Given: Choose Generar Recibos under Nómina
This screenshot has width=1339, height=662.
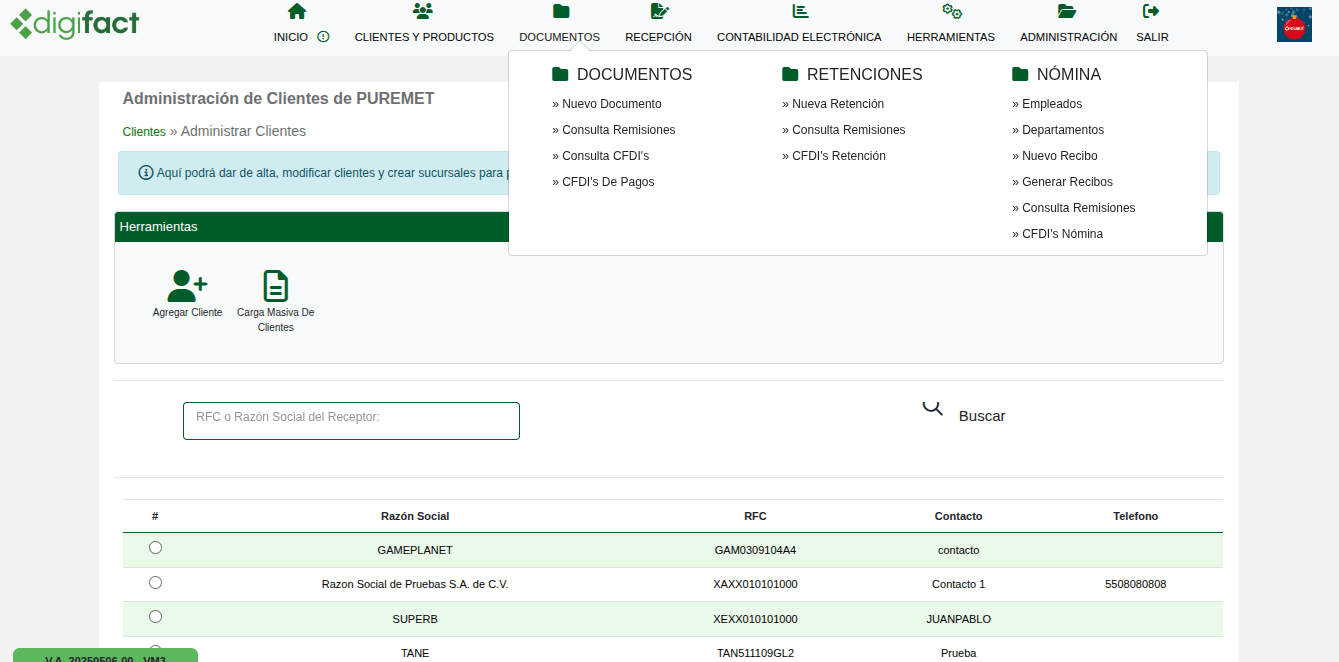Looking at the screenshot, I should (1062, 182).
